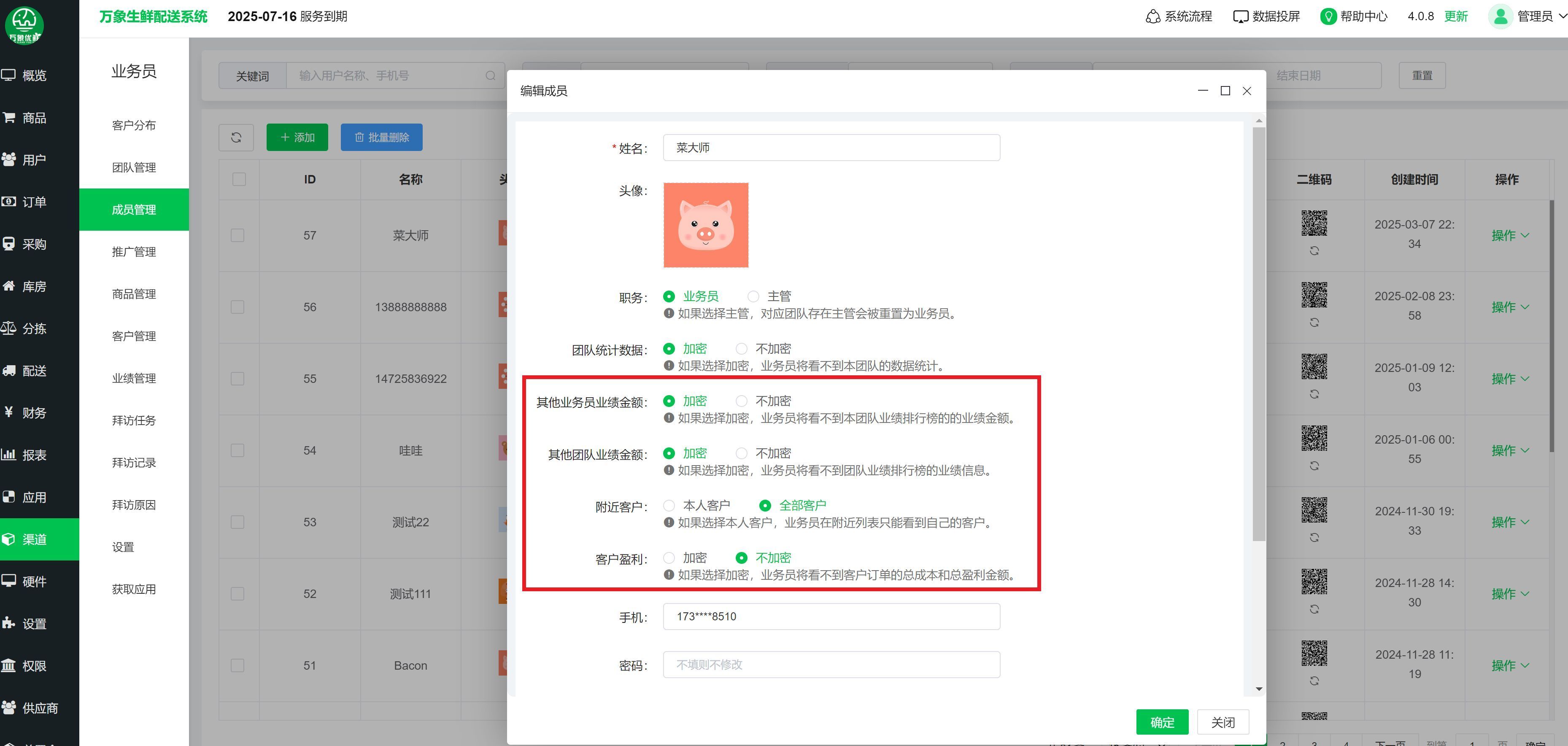Expand 操作 dropdown for member 测试22
Image resolution: width=1568 pixels, height=746 pixels.
(1509, 522)
